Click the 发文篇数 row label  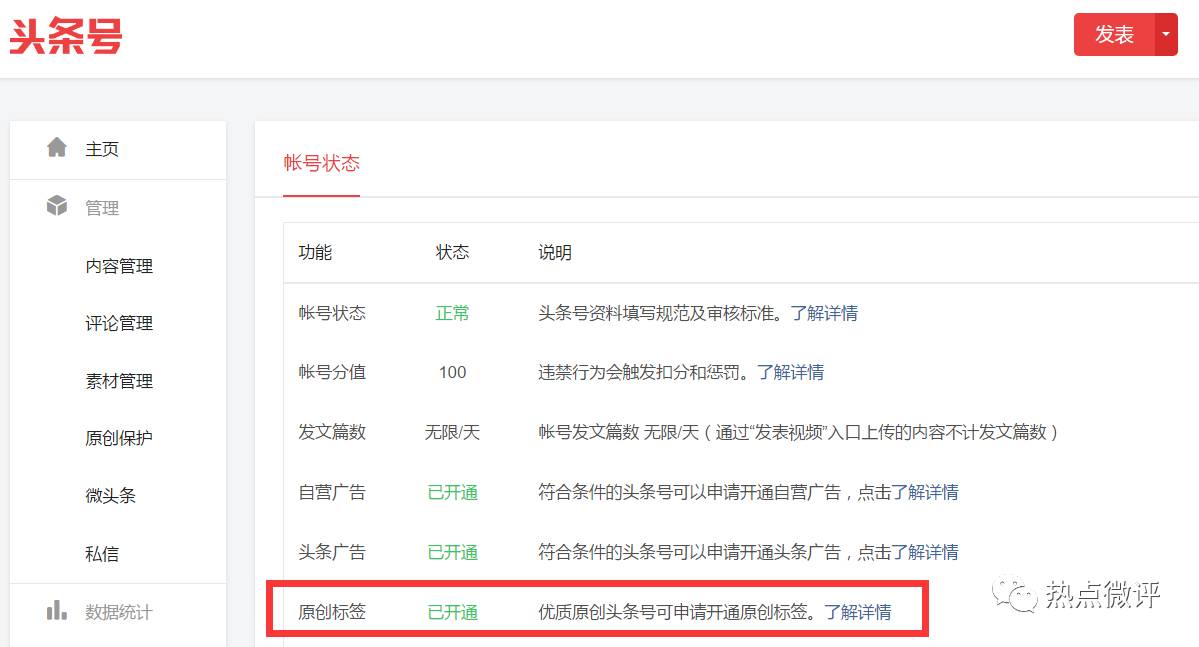click(332, 432)
